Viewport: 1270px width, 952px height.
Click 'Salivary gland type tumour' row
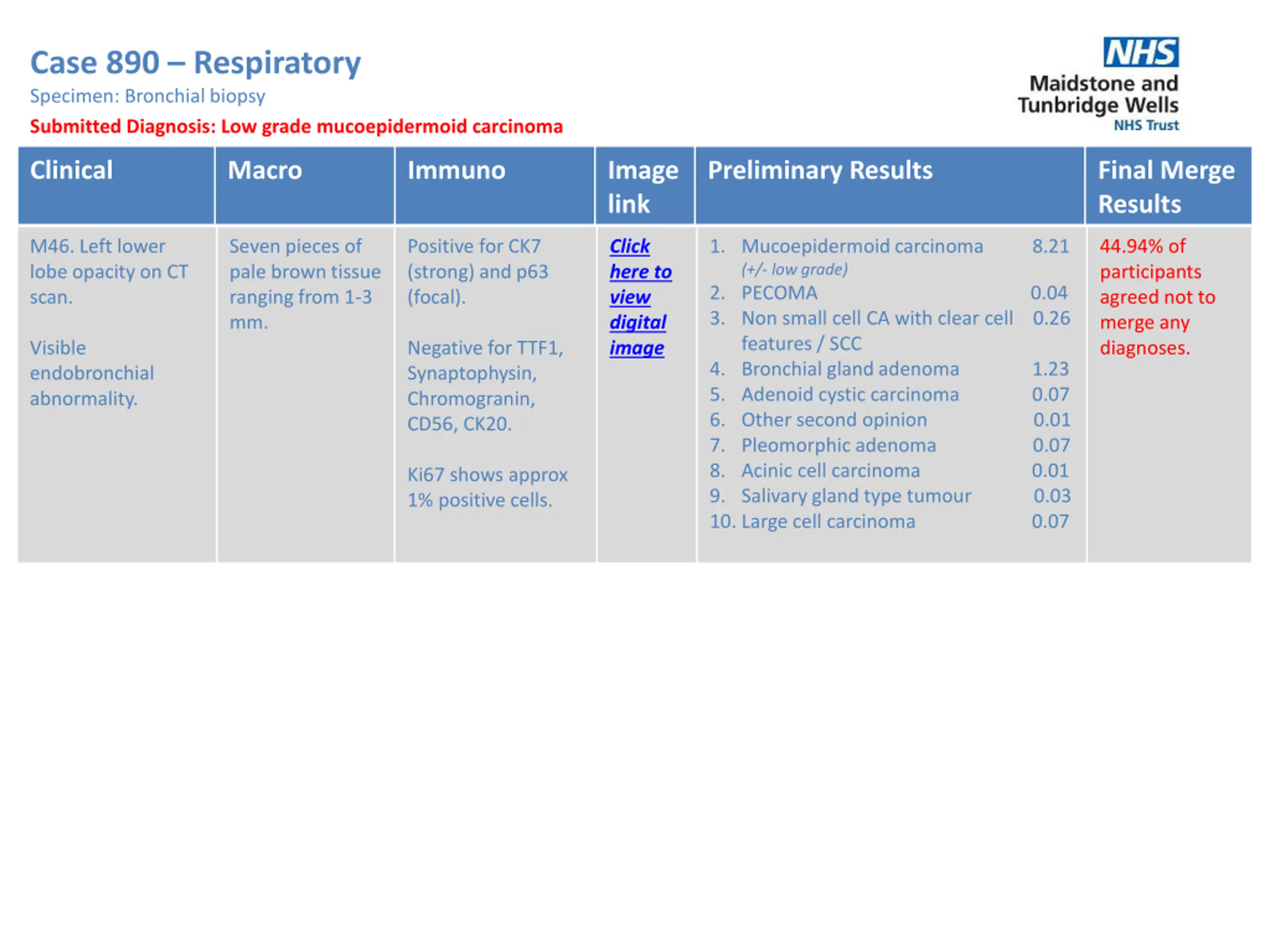[890, 496]
